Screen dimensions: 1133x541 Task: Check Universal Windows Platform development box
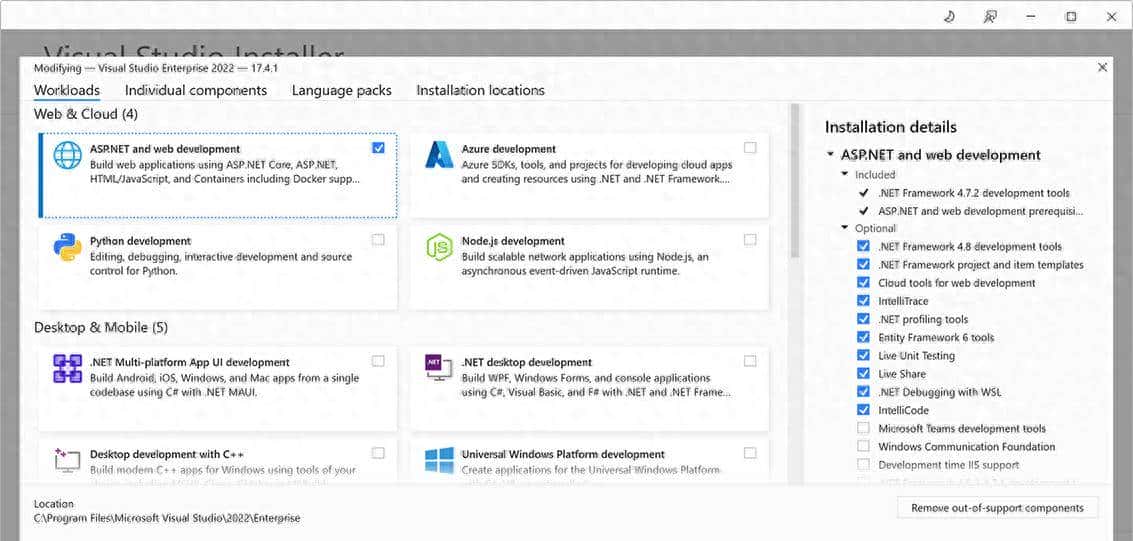tap(750, 453)
